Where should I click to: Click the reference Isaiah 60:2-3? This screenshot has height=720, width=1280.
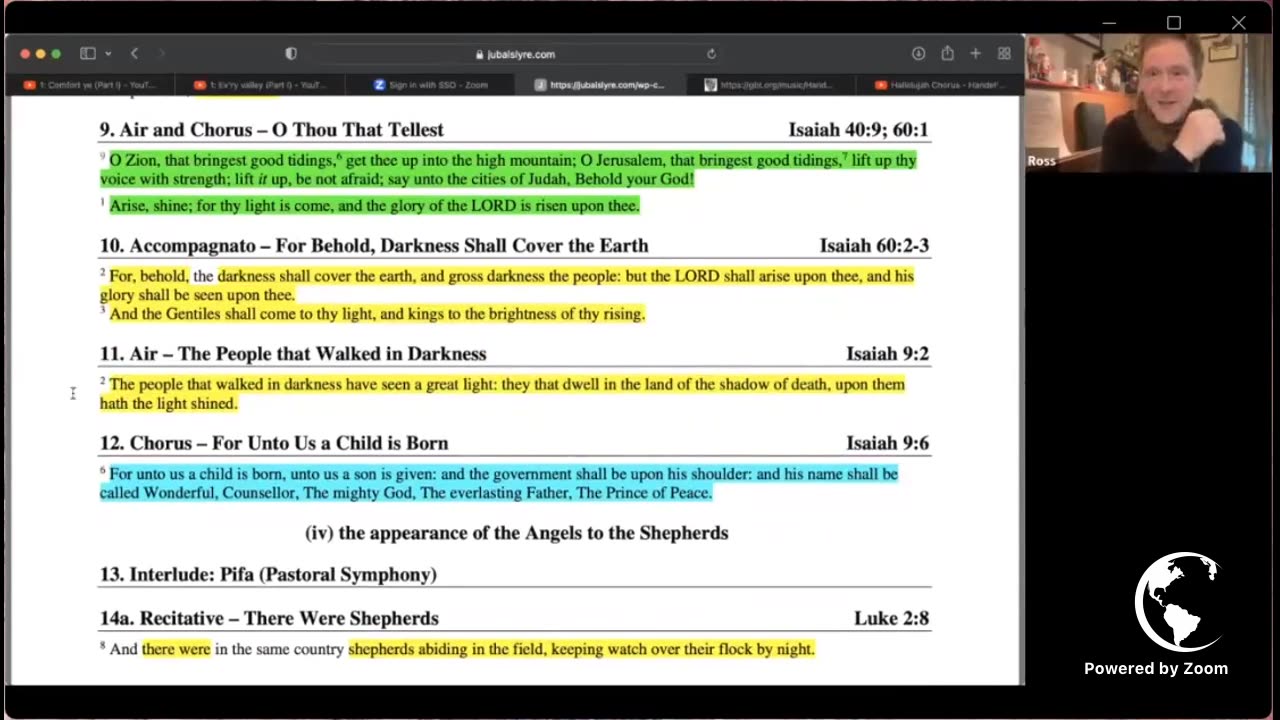(875, 246)
